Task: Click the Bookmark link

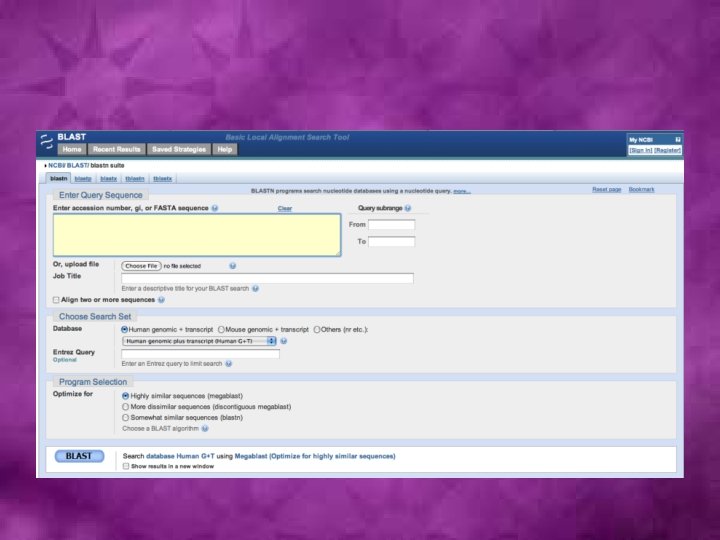Action: [641, 189]
